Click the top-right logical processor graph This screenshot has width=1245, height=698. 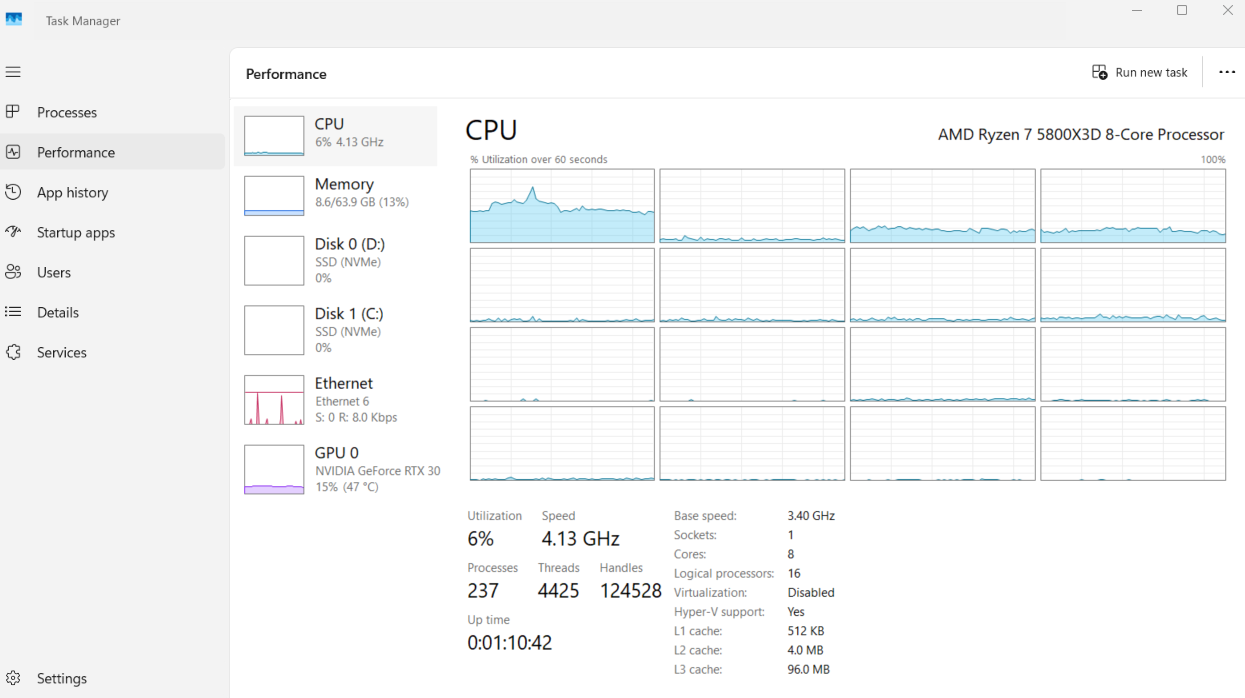pos(1133,206)
